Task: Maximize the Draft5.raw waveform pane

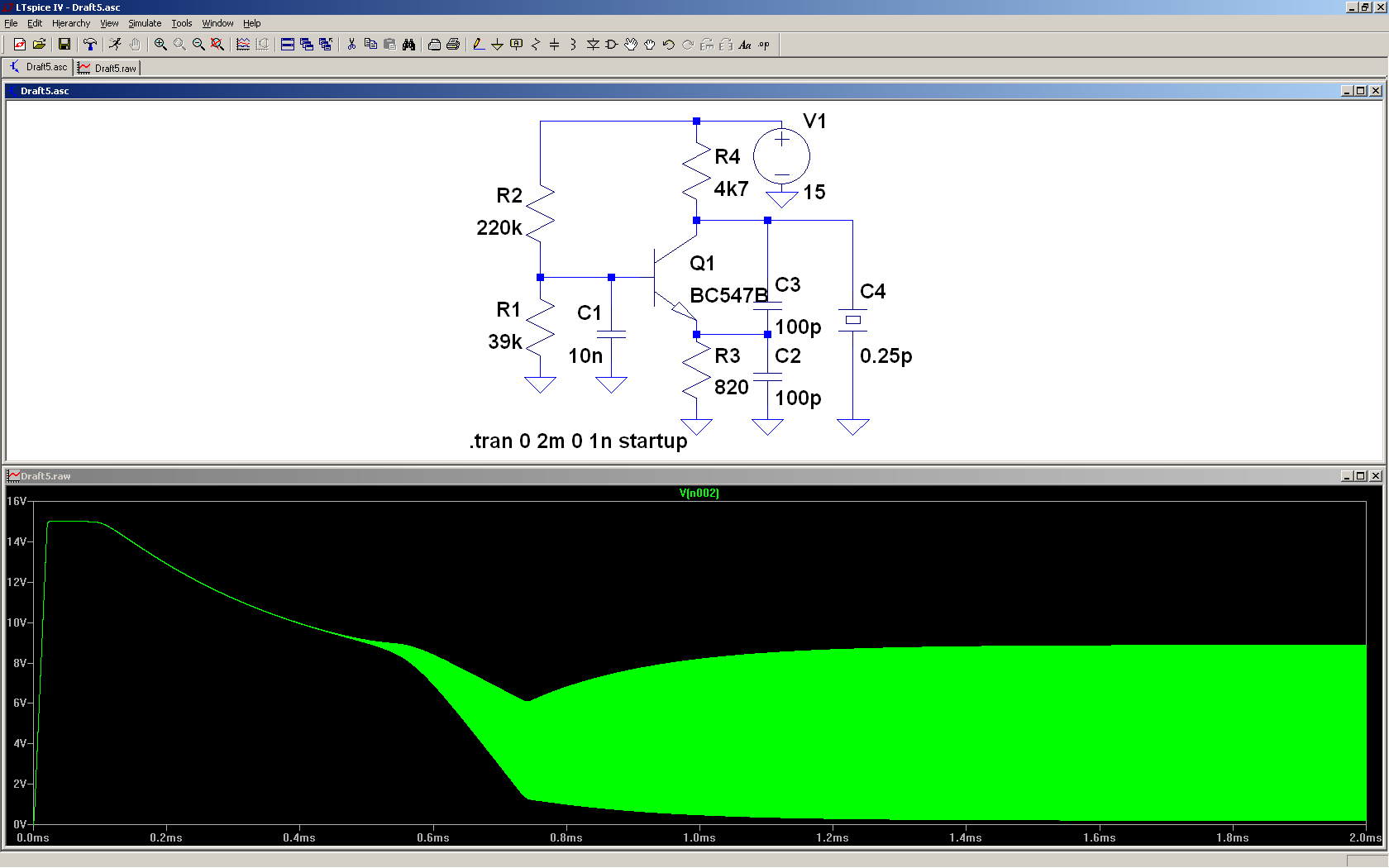Action: pyautogui.click(x=1361, y=476)
